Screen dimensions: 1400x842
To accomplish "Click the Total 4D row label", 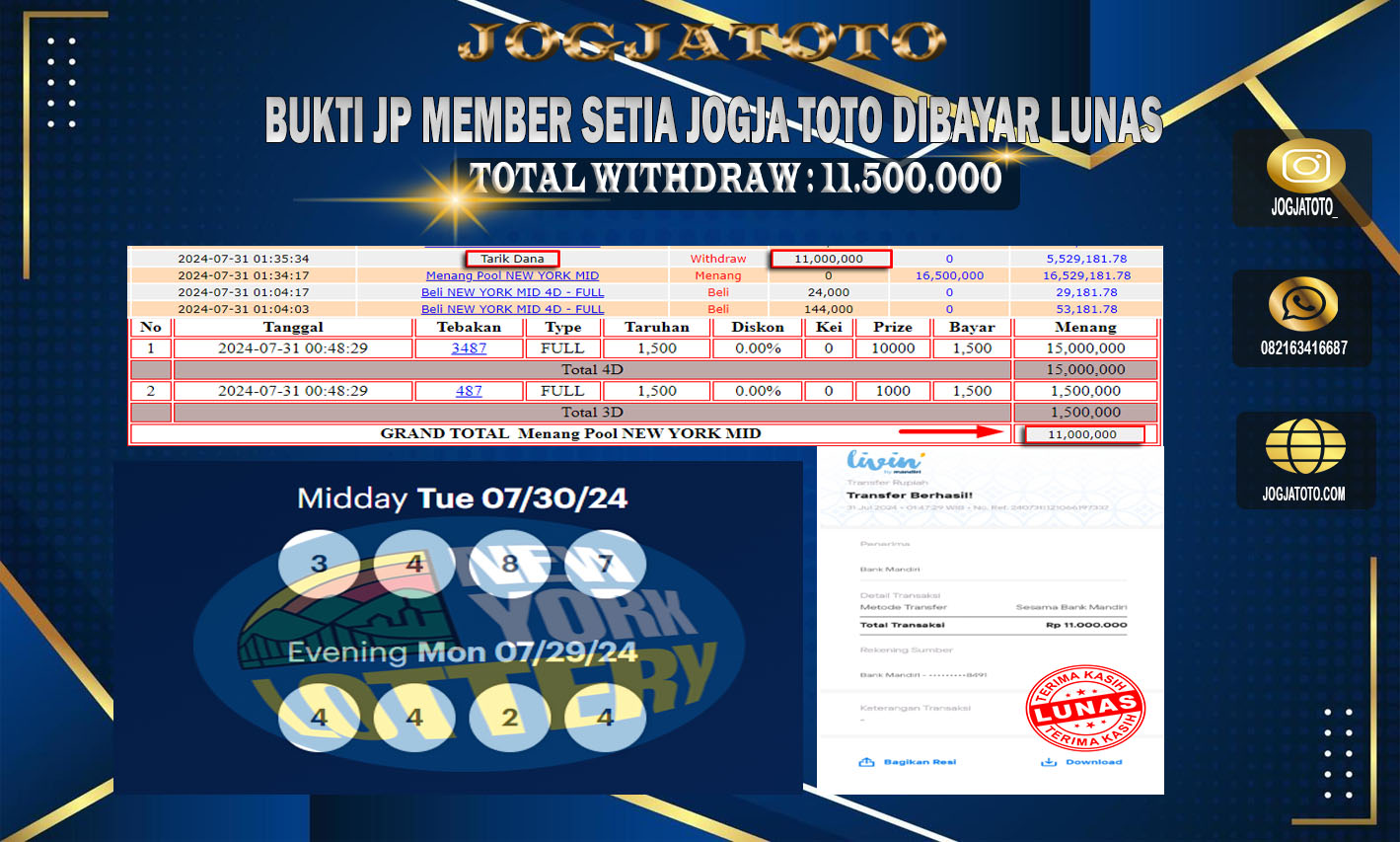I will coord(592,369).
